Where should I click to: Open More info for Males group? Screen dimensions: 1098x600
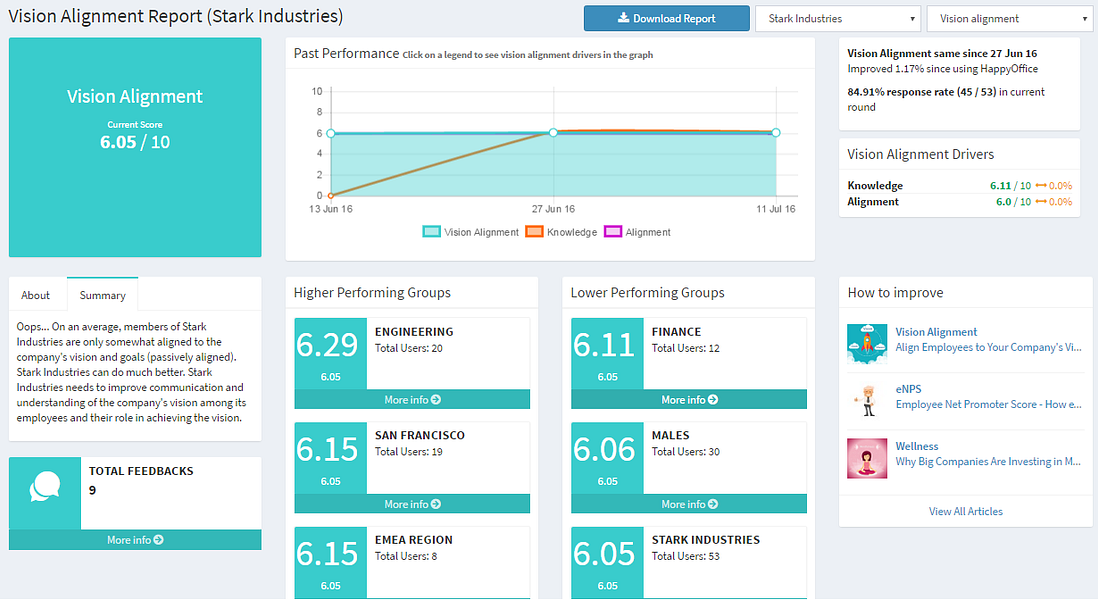689,504
